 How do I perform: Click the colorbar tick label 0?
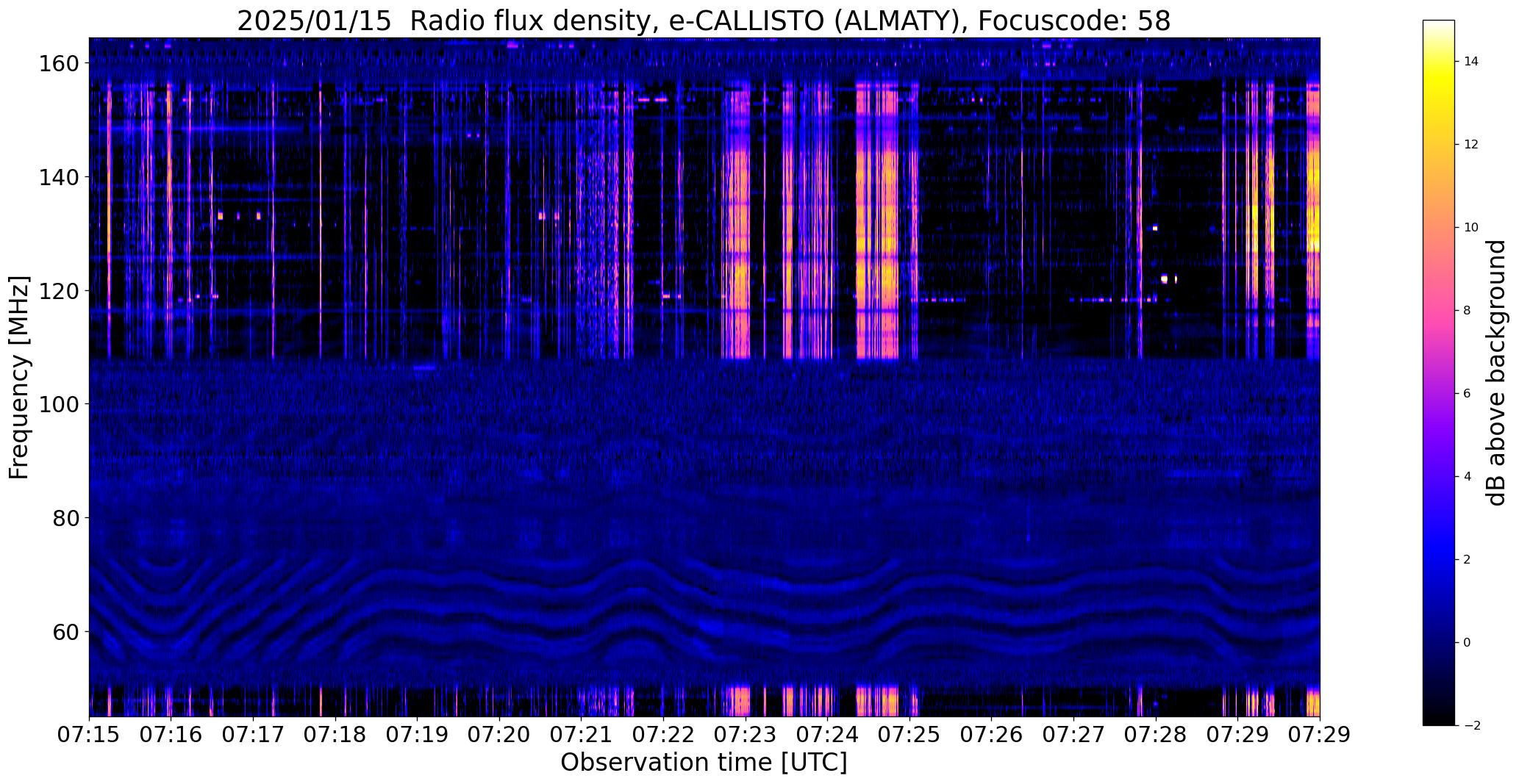tap(1467, 643)
